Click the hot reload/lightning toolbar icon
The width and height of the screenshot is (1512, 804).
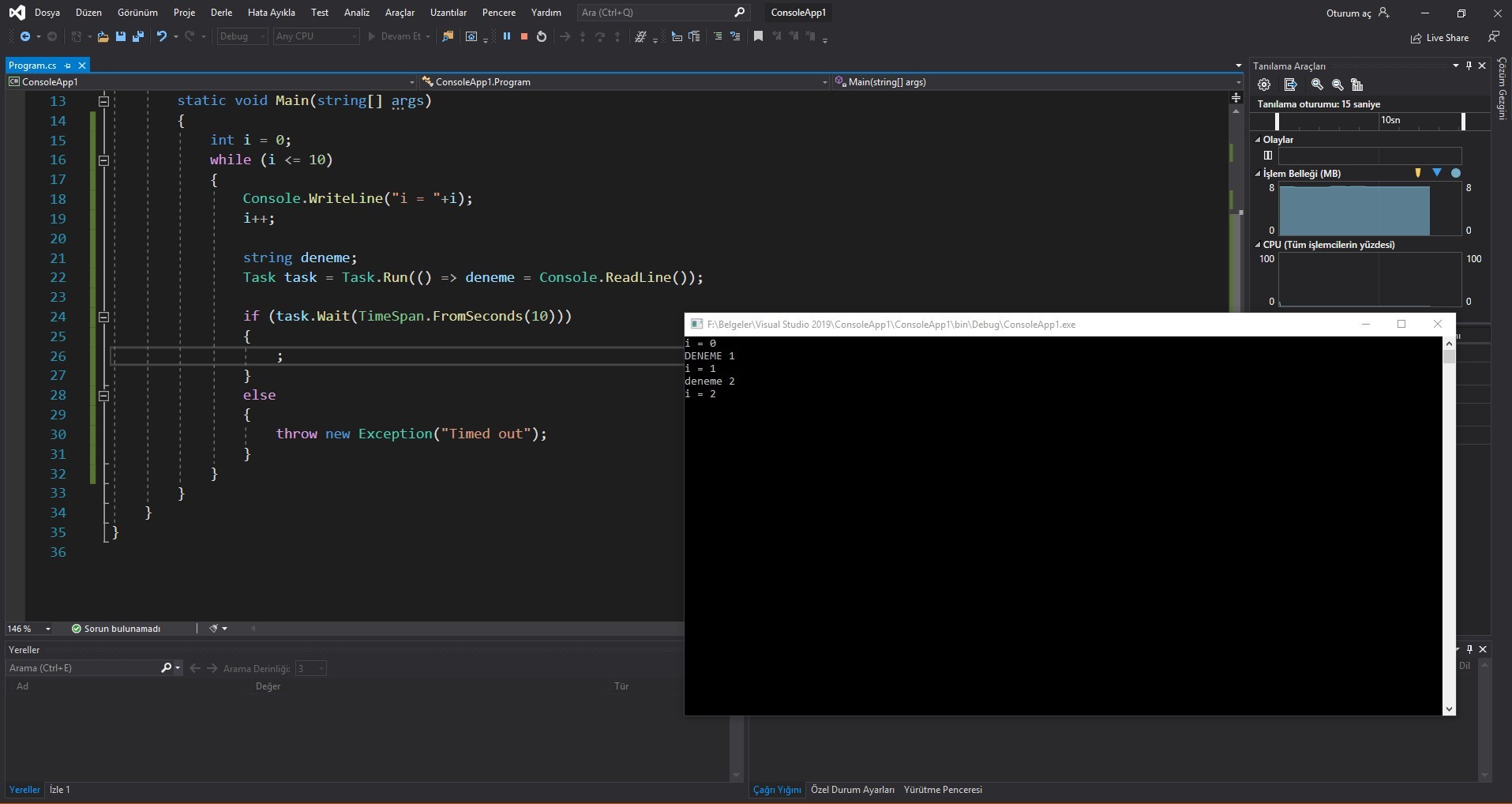pos(641,36)
